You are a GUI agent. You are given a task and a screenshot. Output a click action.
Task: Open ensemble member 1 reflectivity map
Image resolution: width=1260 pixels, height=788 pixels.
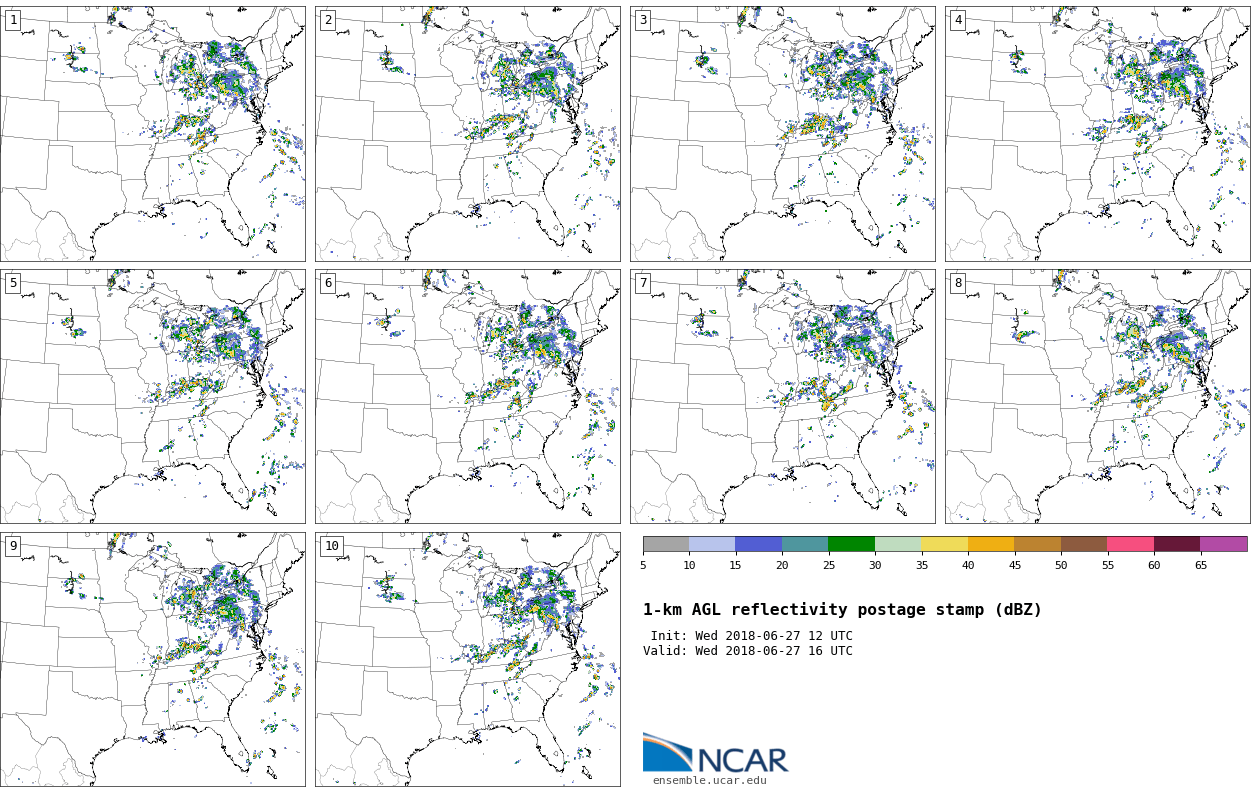(x=153, y=134)
